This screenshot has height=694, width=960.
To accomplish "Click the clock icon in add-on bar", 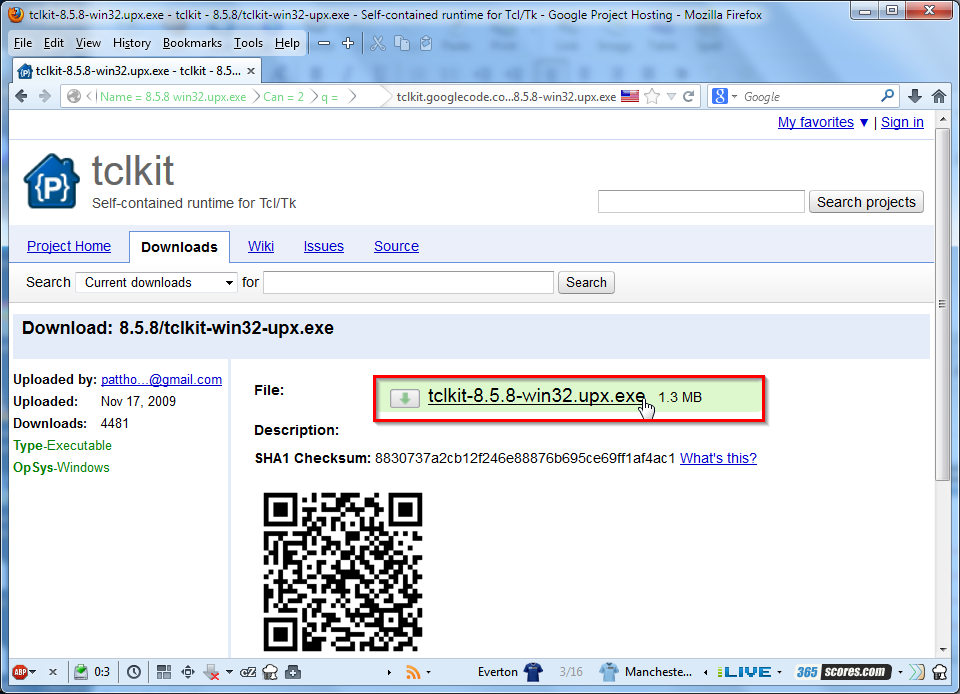I will (x=134, y=672).
